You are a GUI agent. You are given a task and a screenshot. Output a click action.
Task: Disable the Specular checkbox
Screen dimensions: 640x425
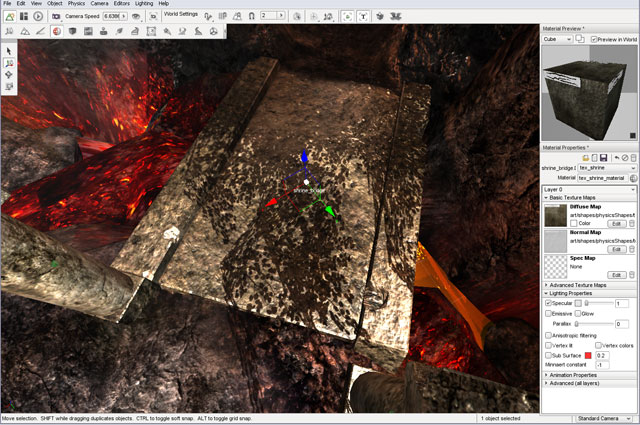[x=548, y=303]
